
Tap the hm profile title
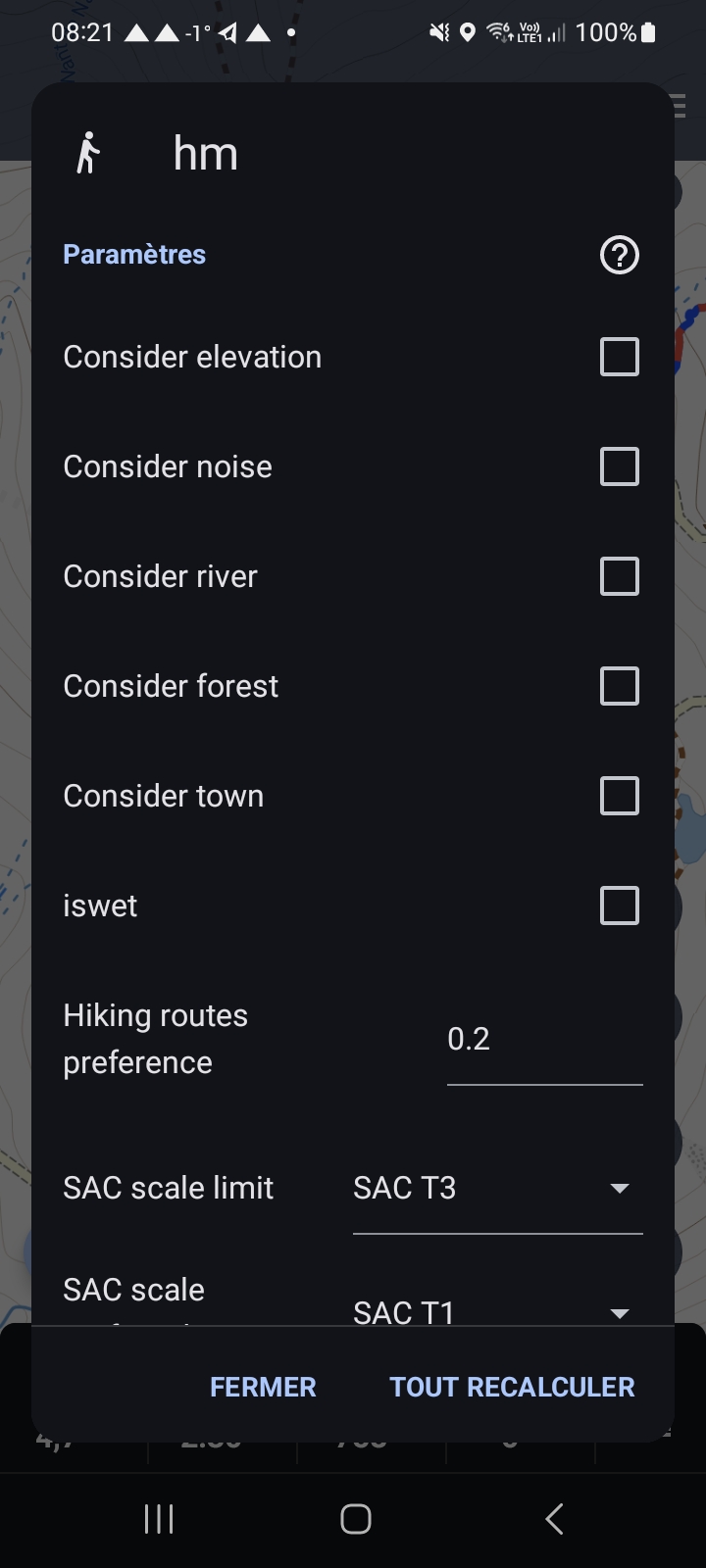tap(205, 154)
